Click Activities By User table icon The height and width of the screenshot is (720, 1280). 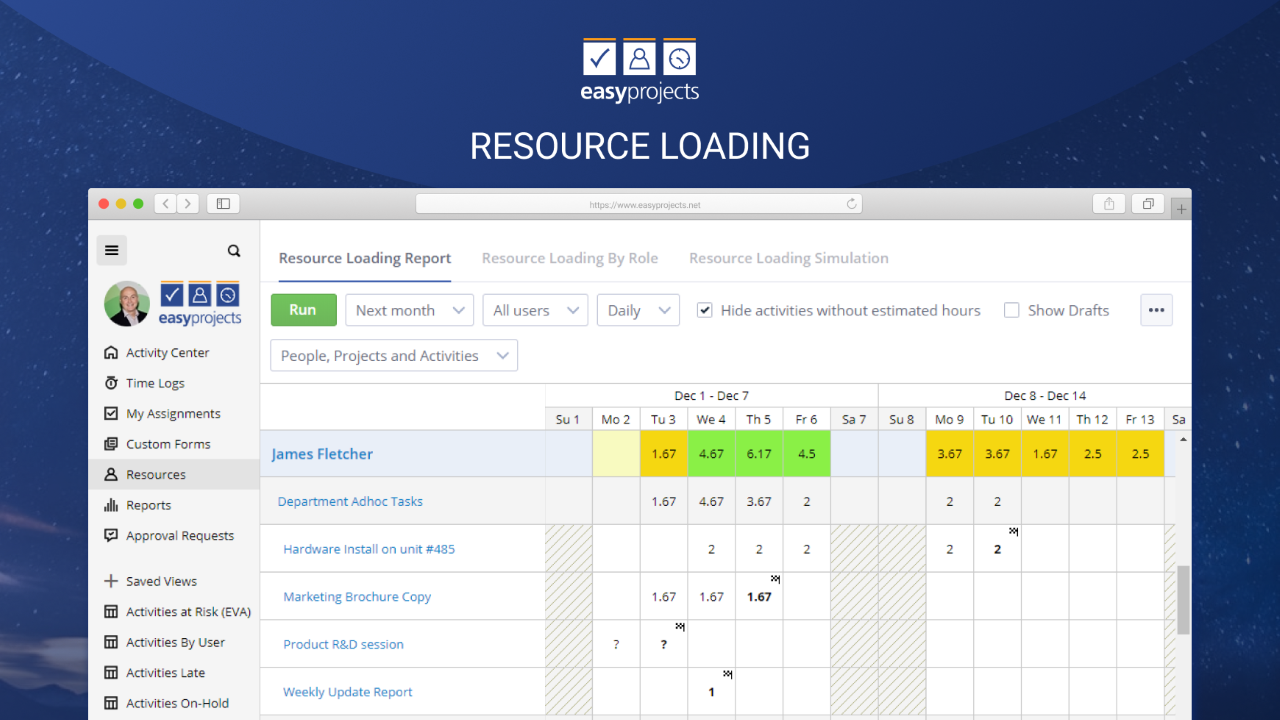coord(111,642)
